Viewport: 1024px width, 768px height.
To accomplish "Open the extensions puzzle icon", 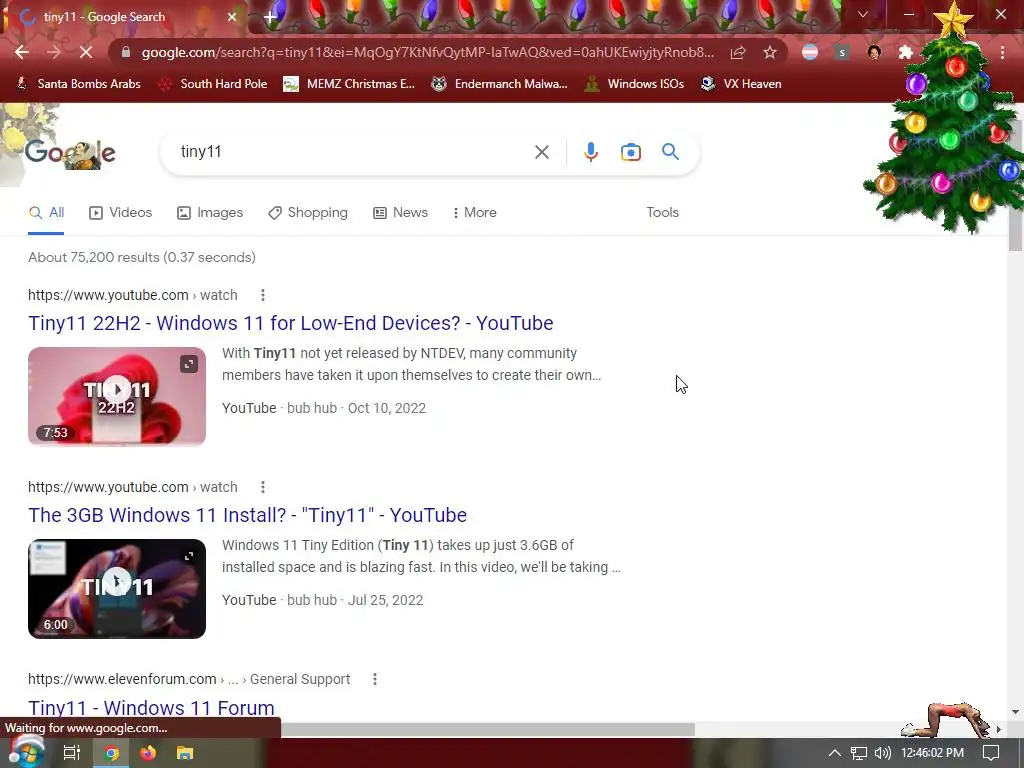I will (906, 52).
